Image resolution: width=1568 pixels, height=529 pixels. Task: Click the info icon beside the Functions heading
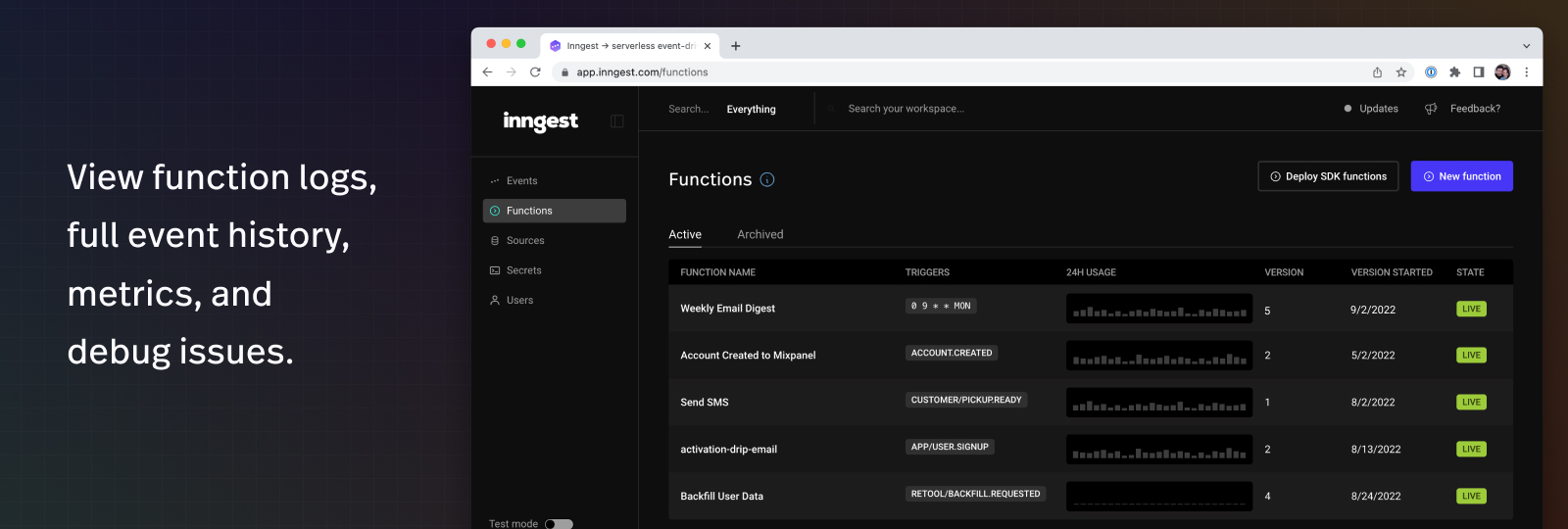767,179
